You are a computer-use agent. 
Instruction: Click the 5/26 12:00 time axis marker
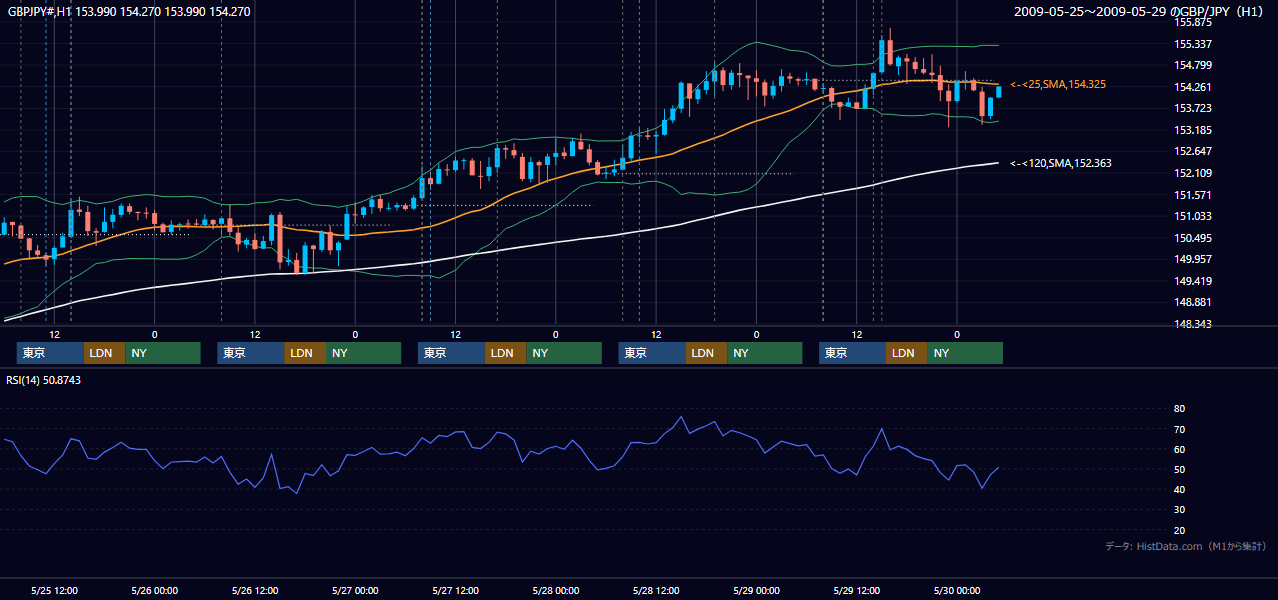point(255,590)
